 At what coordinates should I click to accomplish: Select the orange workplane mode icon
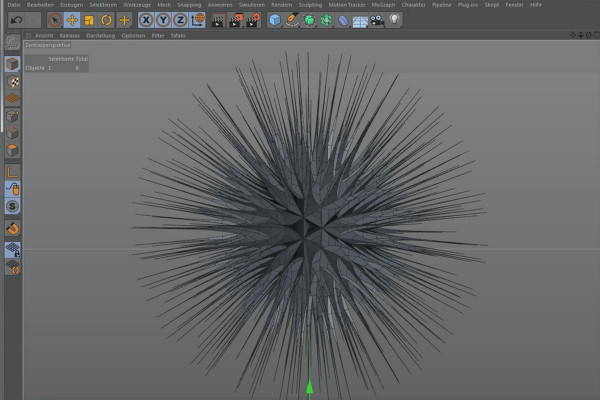pyautogui.click(x=12, y=98)
